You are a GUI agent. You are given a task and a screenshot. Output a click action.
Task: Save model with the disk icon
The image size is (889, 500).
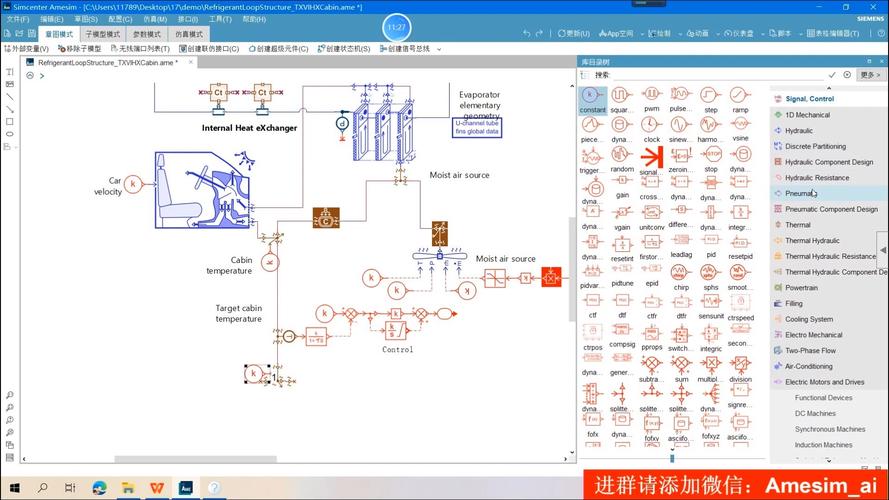[x=32, y=33]
